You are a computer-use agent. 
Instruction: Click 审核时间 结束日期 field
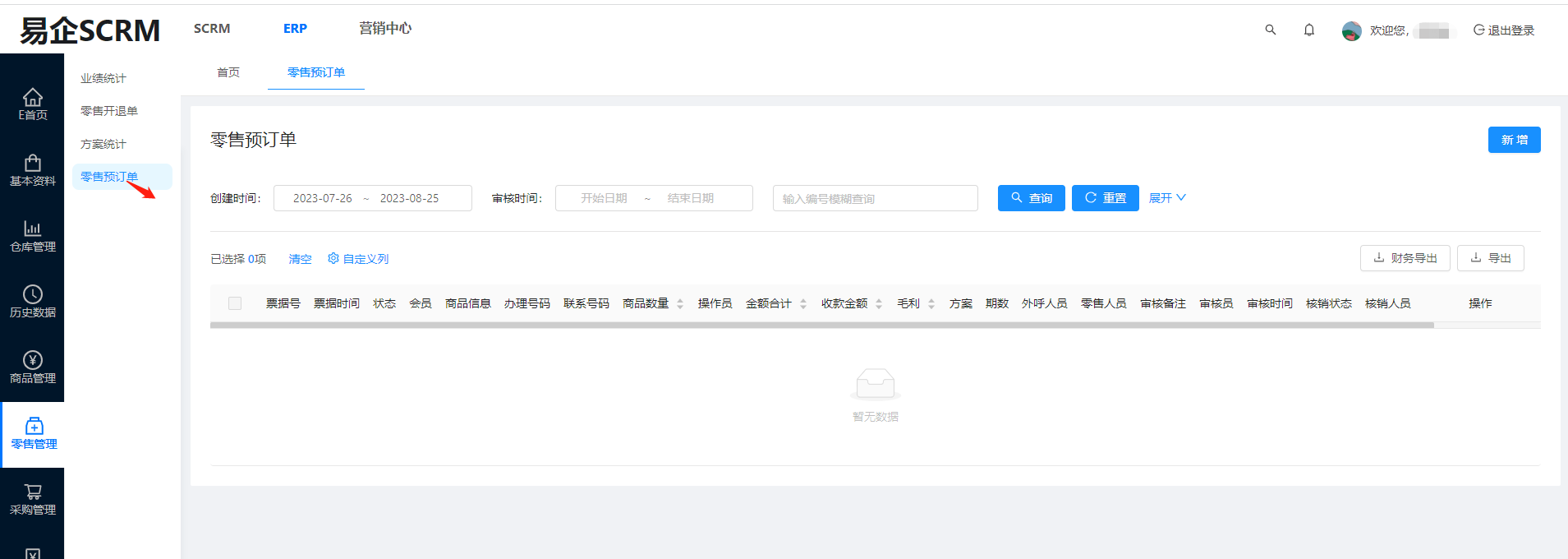click(691, 198)
